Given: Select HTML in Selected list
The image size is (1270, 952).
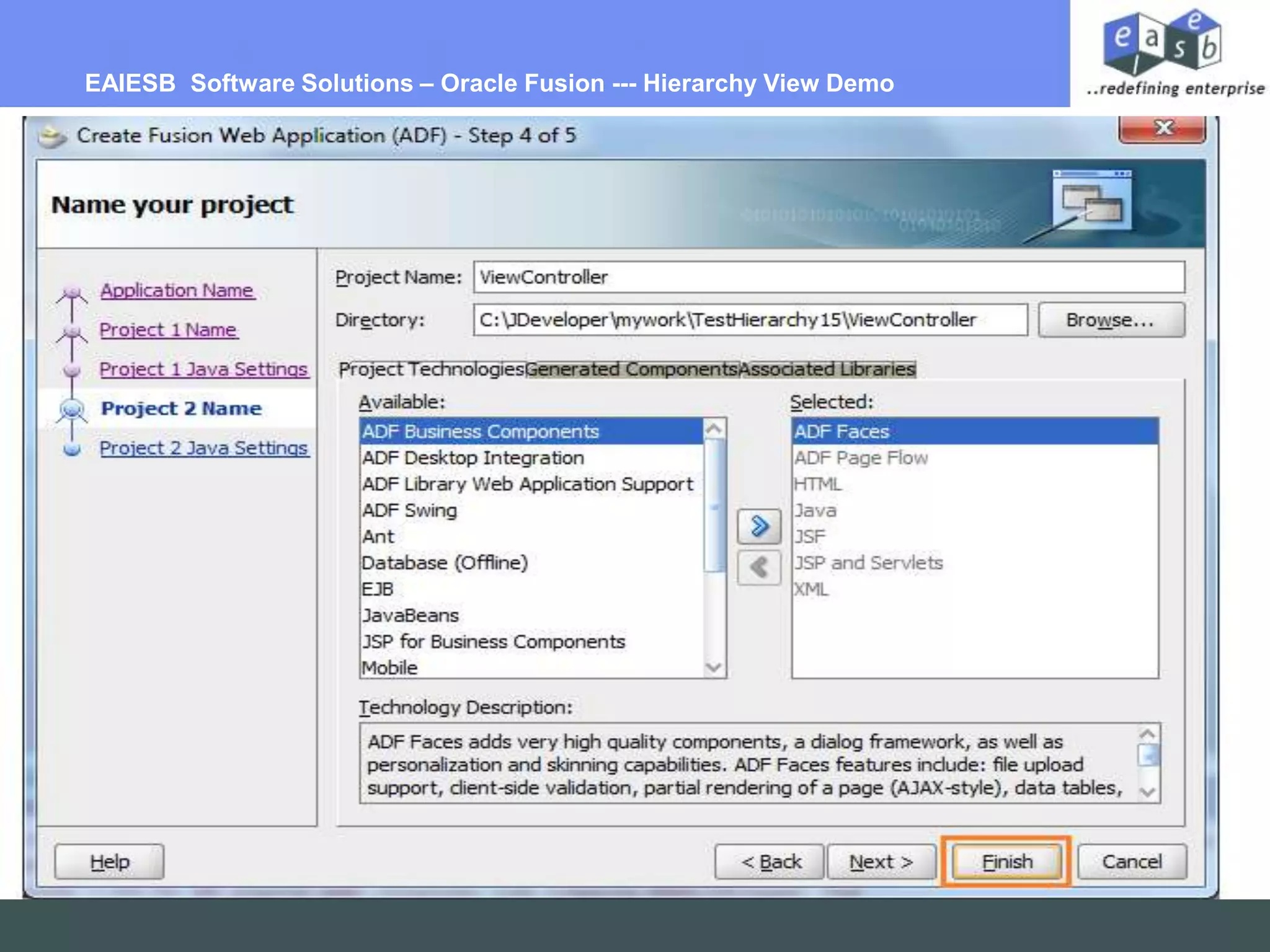Looking at the screenshot, I should (975, 484).
